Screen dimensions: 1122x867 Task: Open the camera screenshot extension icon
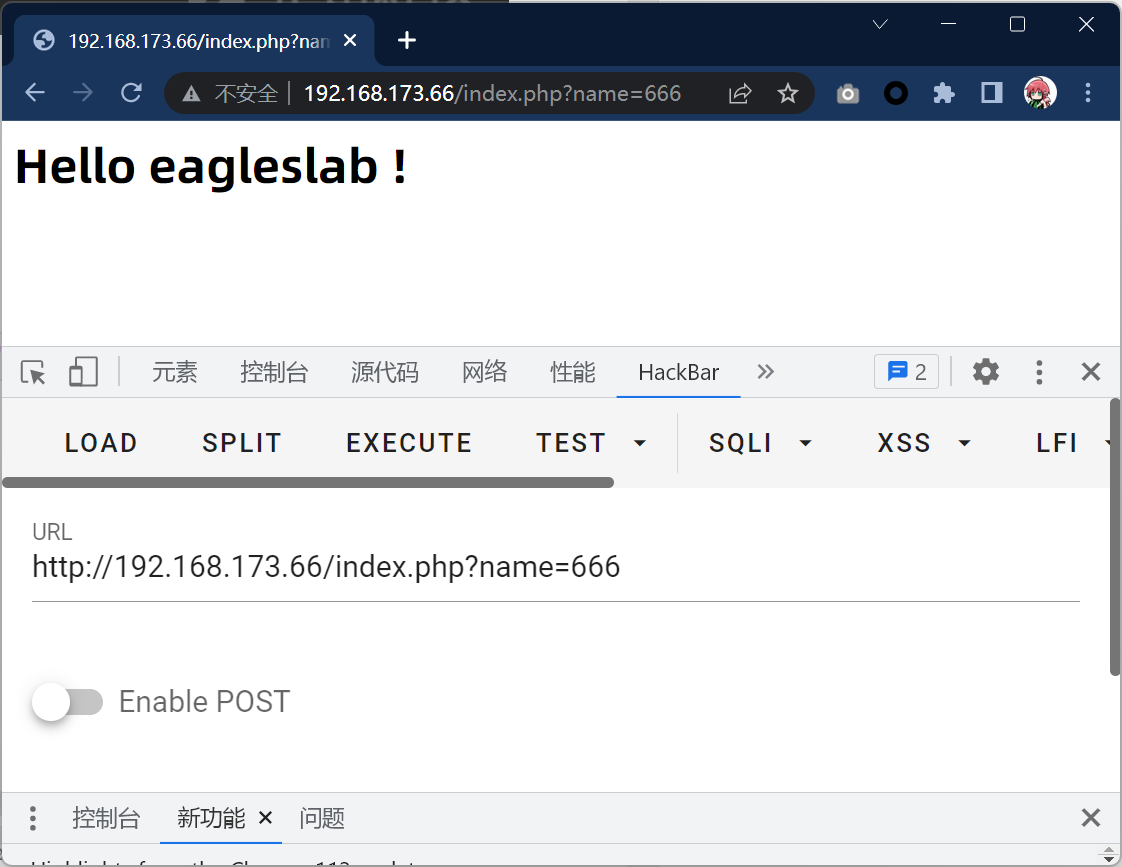tap(848, 93)
